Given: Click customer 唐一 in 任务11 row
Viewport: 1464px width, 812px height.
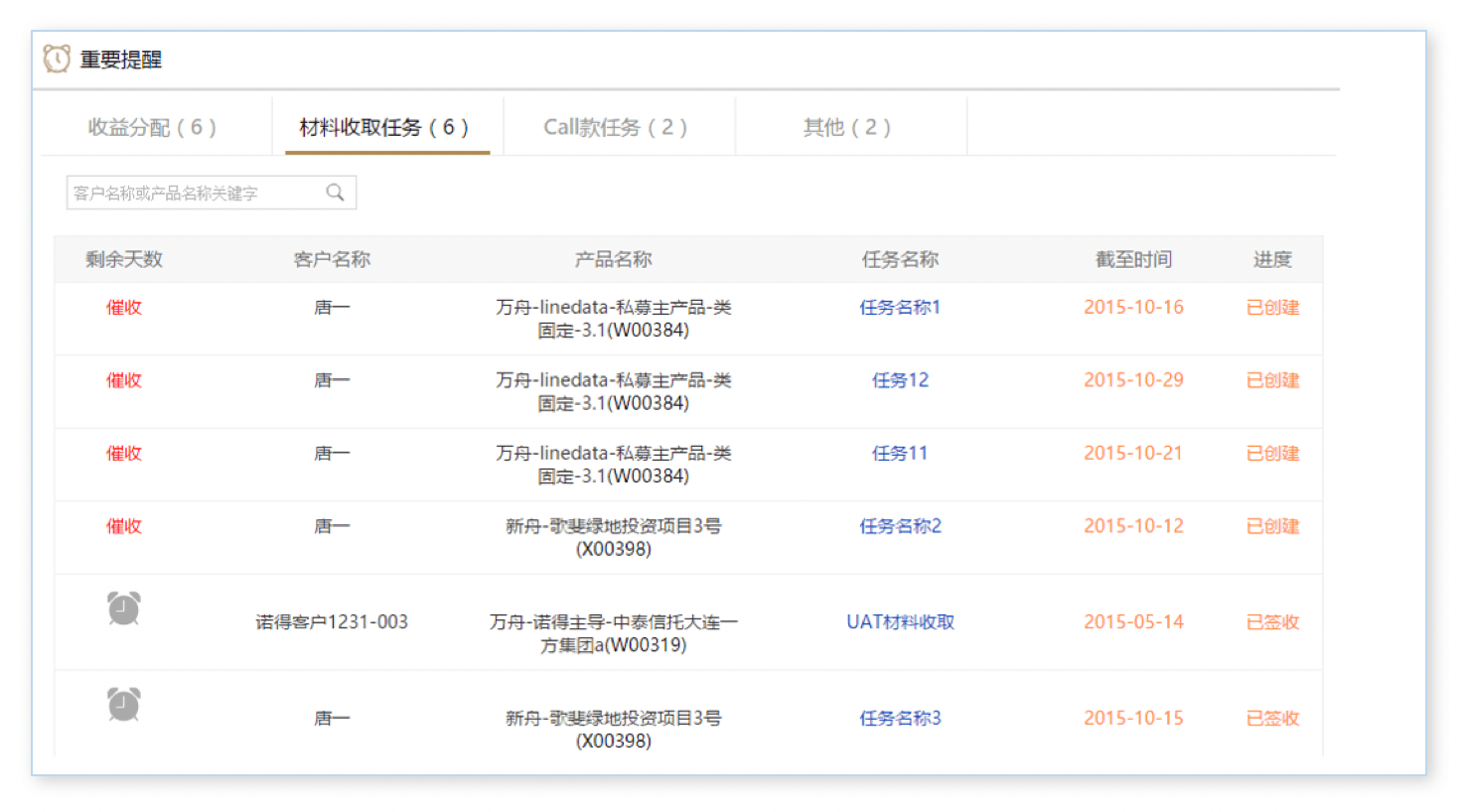Looking at the screenshot, I should pyautogui.click(x=332, y=454).
